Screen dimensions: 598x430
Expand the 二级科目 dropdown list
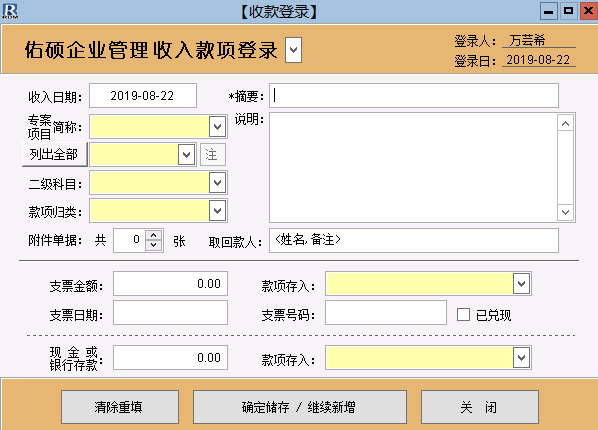point(217,182)
